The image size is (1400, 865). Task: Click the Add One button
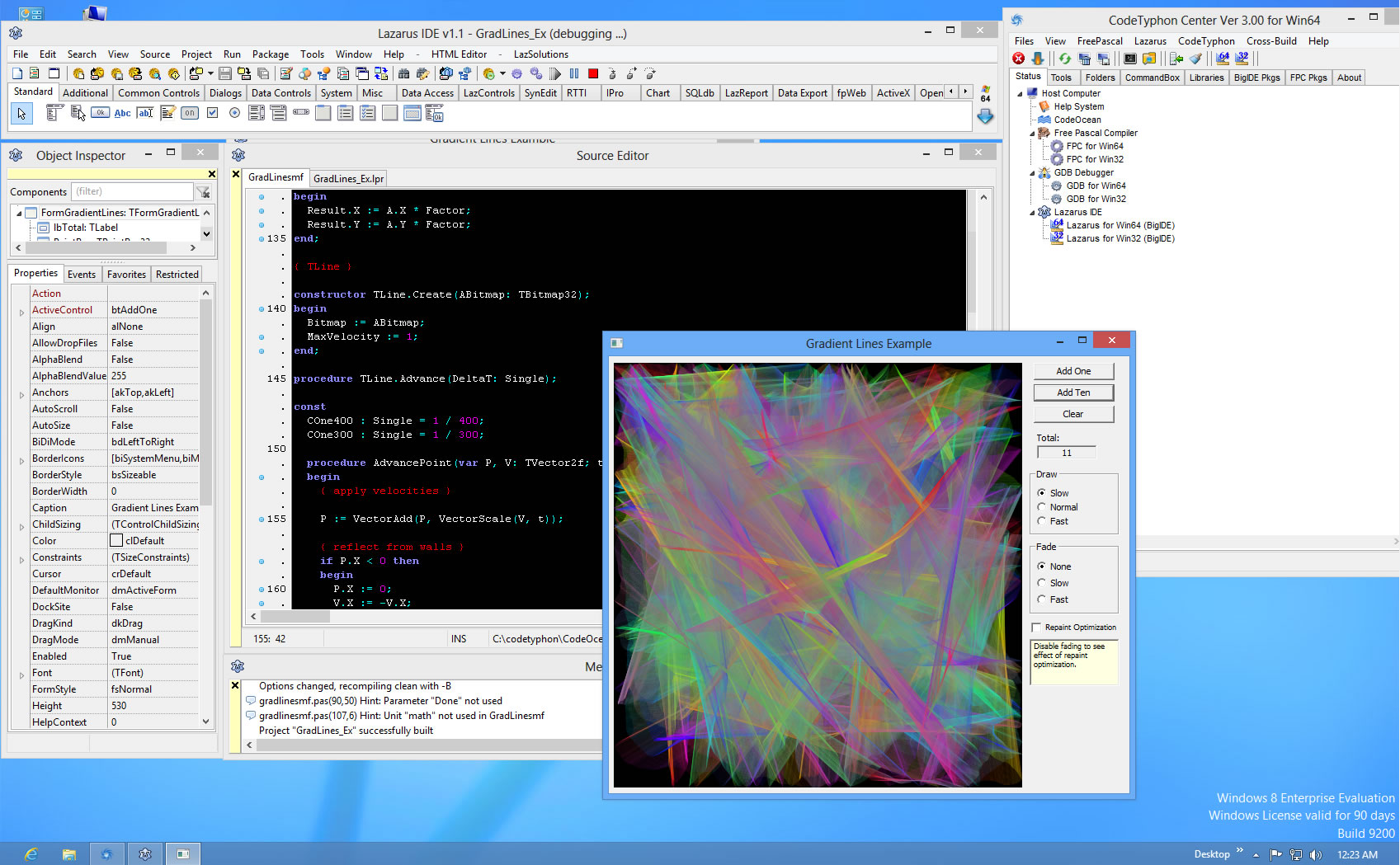click(1073, 371)
